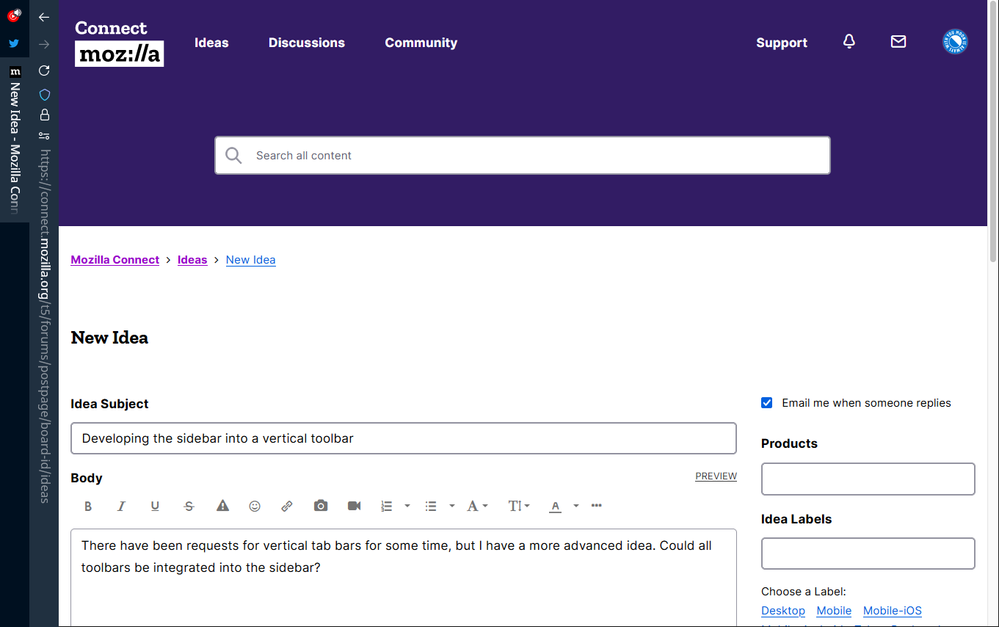
Task: Open the Ideas menu in the header
Action: pos(212,43)
